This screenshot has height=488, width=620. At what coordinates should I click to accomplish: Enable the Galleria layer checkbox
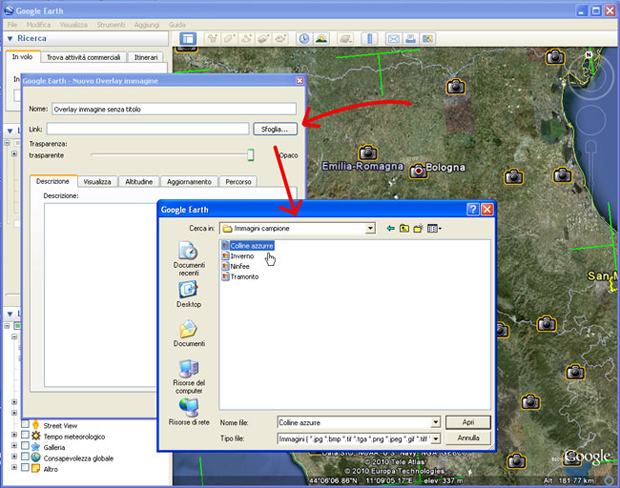pyautogui.click(x=25, y=446)
